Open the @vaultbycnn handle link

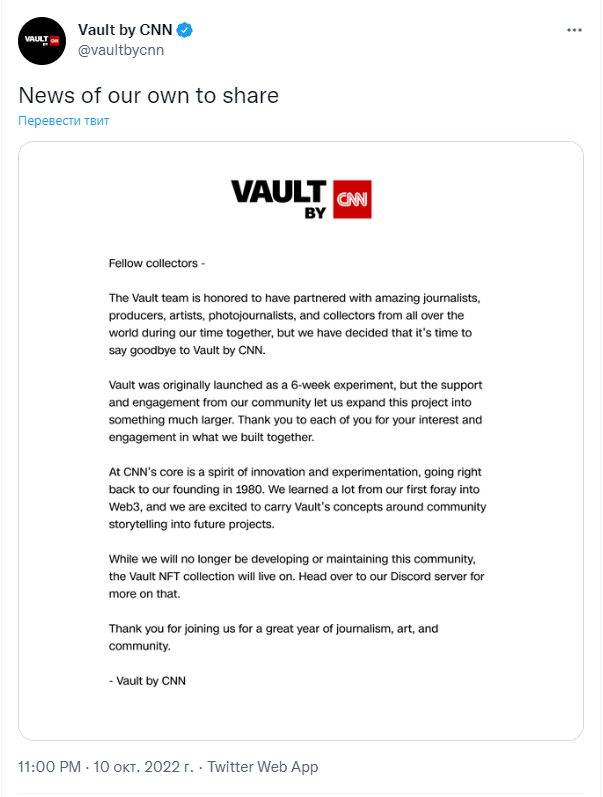pyautogui.click(x=121, y=50)
